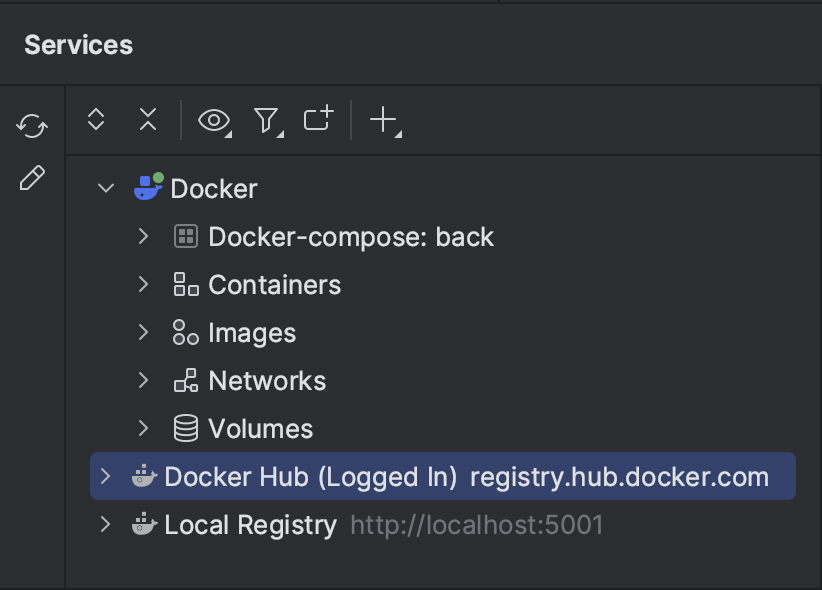The width and height of the screenshot is (822, 590).
Task: Click the Images node icon
Action: tap(188, 332)
